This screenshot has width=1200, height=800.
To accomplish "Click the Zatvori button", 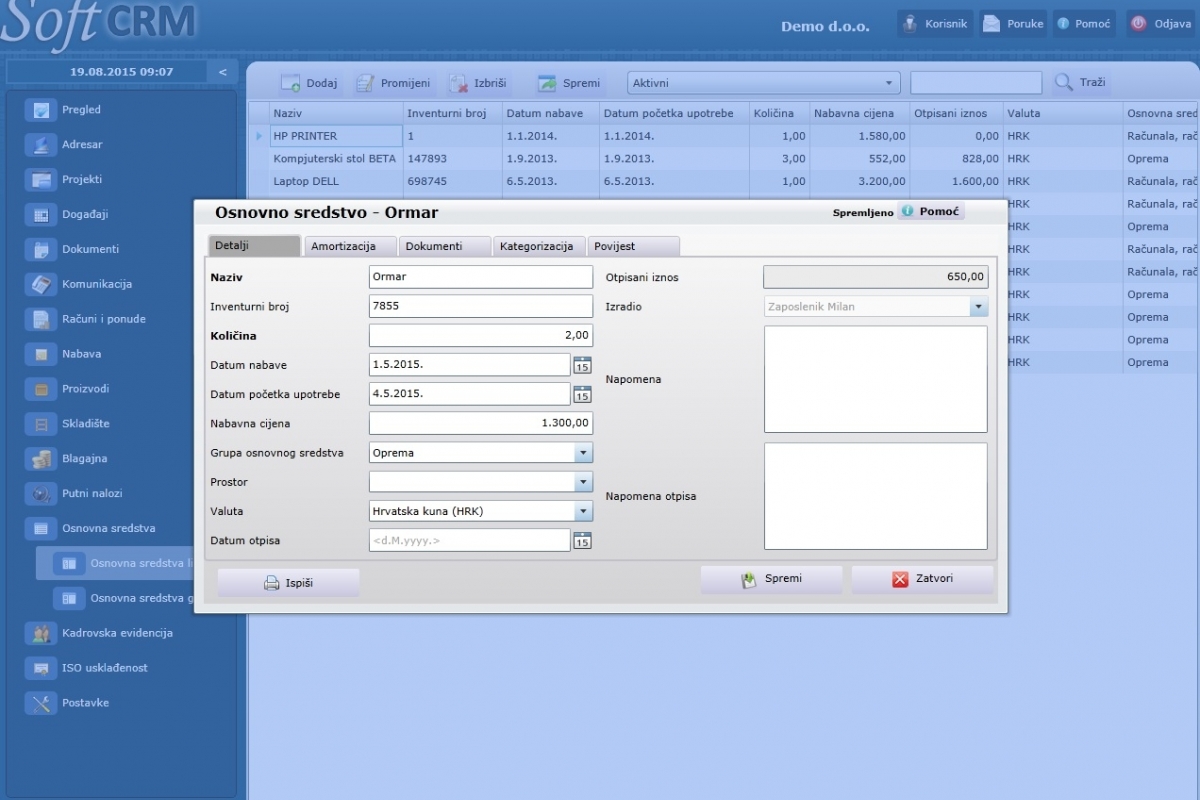I will [x=922, y=579].
